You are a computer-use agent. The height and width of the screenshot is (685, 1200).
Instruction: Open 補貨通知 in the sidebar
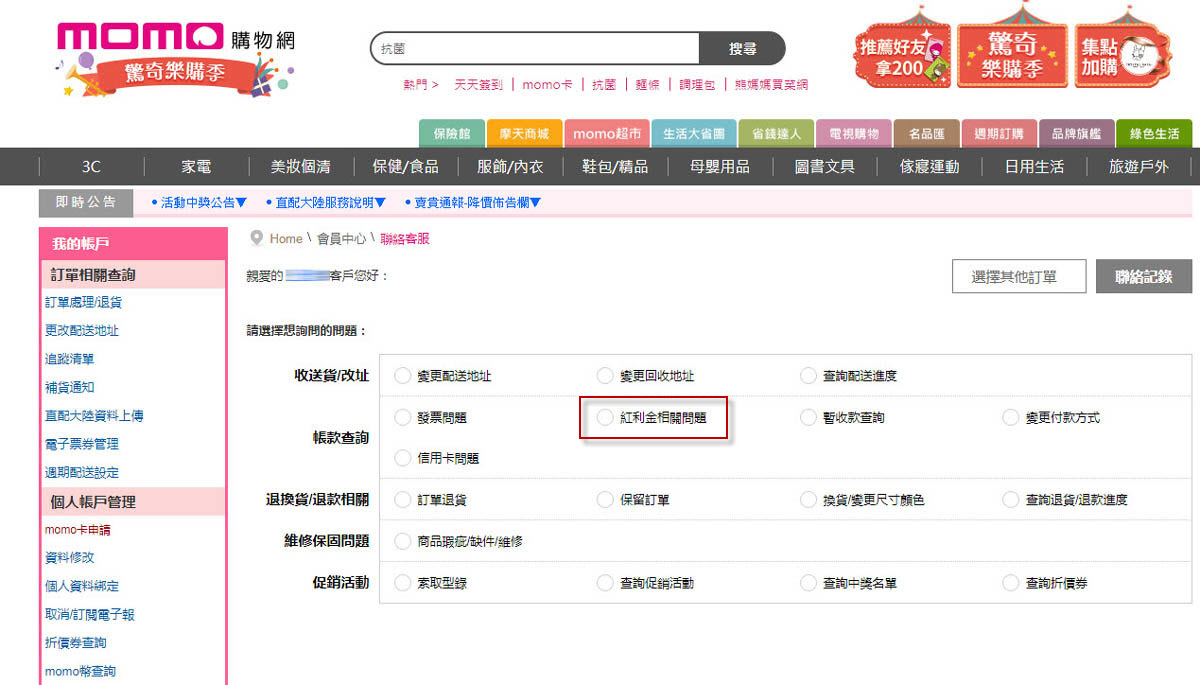[70, 387]
